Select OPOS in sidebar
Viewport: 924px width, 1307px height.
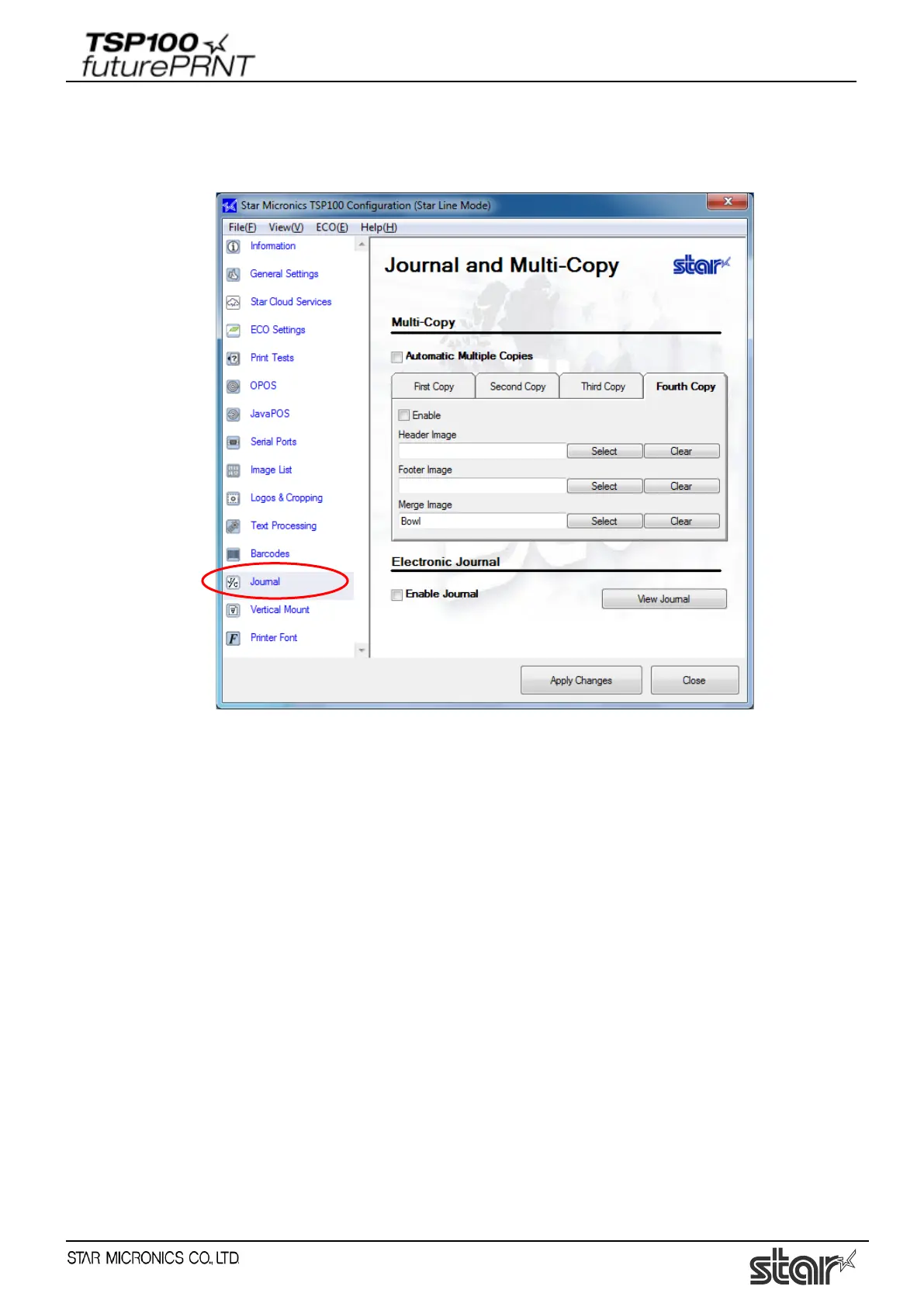coord(263,386)
